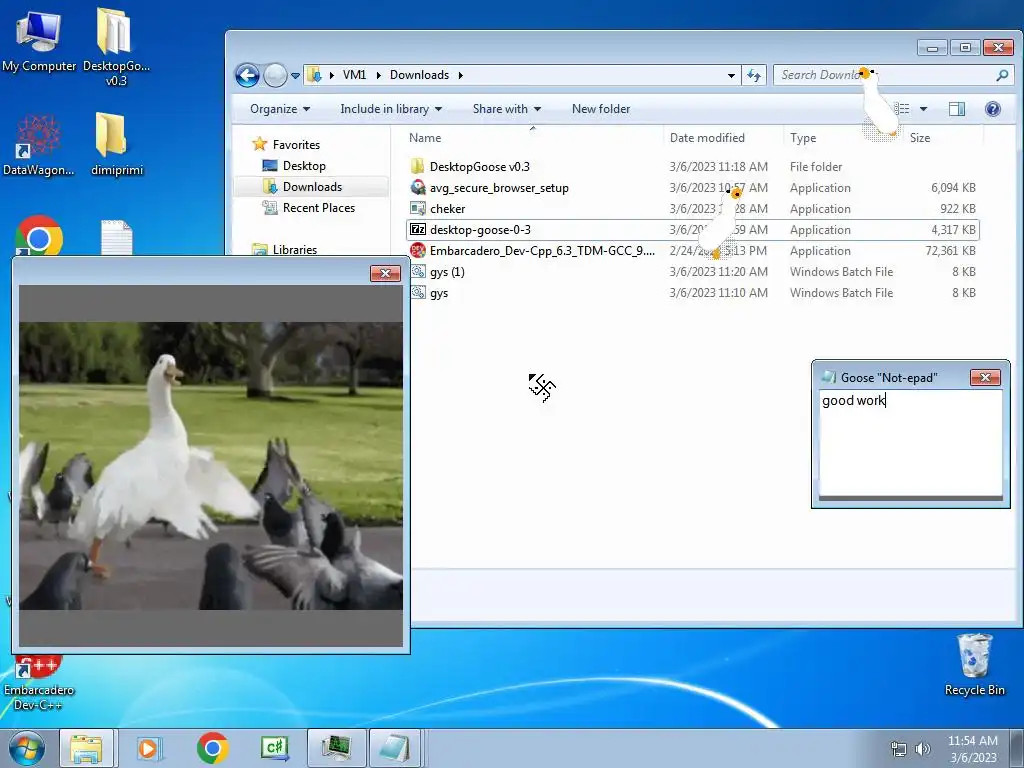Image resolution: width=1024 pixels, height=768 pixels.
Task: Click VM1 in the address path
Action: coord(355,75)
